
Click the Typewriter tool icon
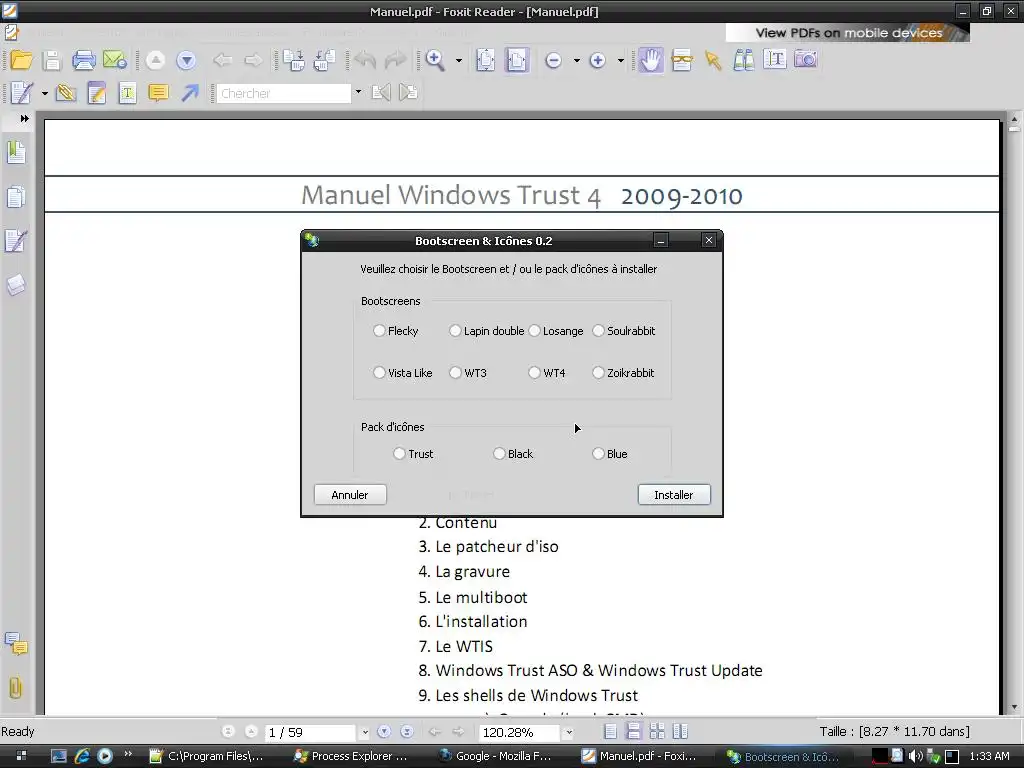tap(127, 93)
